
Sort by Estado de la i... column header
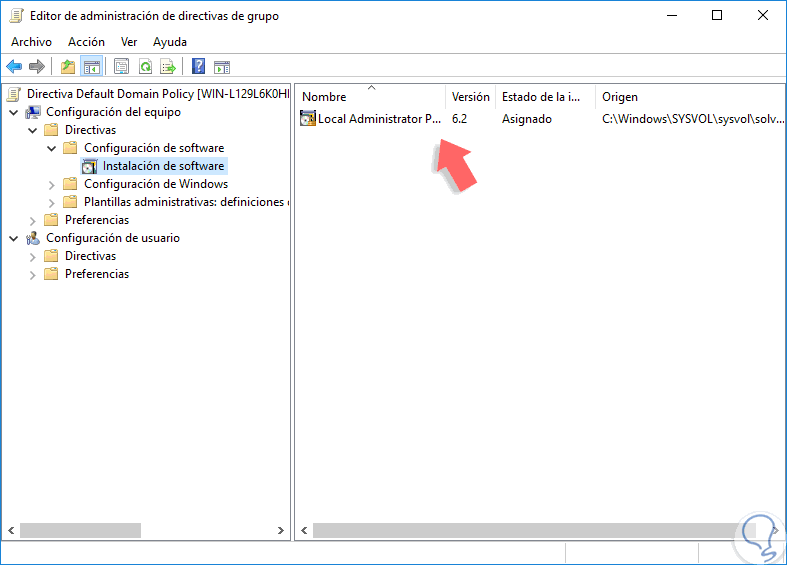point(545,96)
